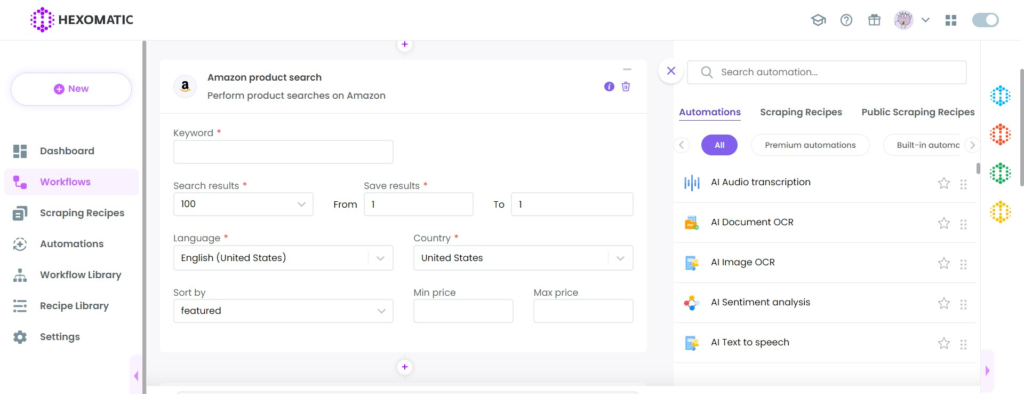The width and height of the screenshot is (1024, 394).
Task: Show info for Amazon product search
Action: [x=609, y=86]
